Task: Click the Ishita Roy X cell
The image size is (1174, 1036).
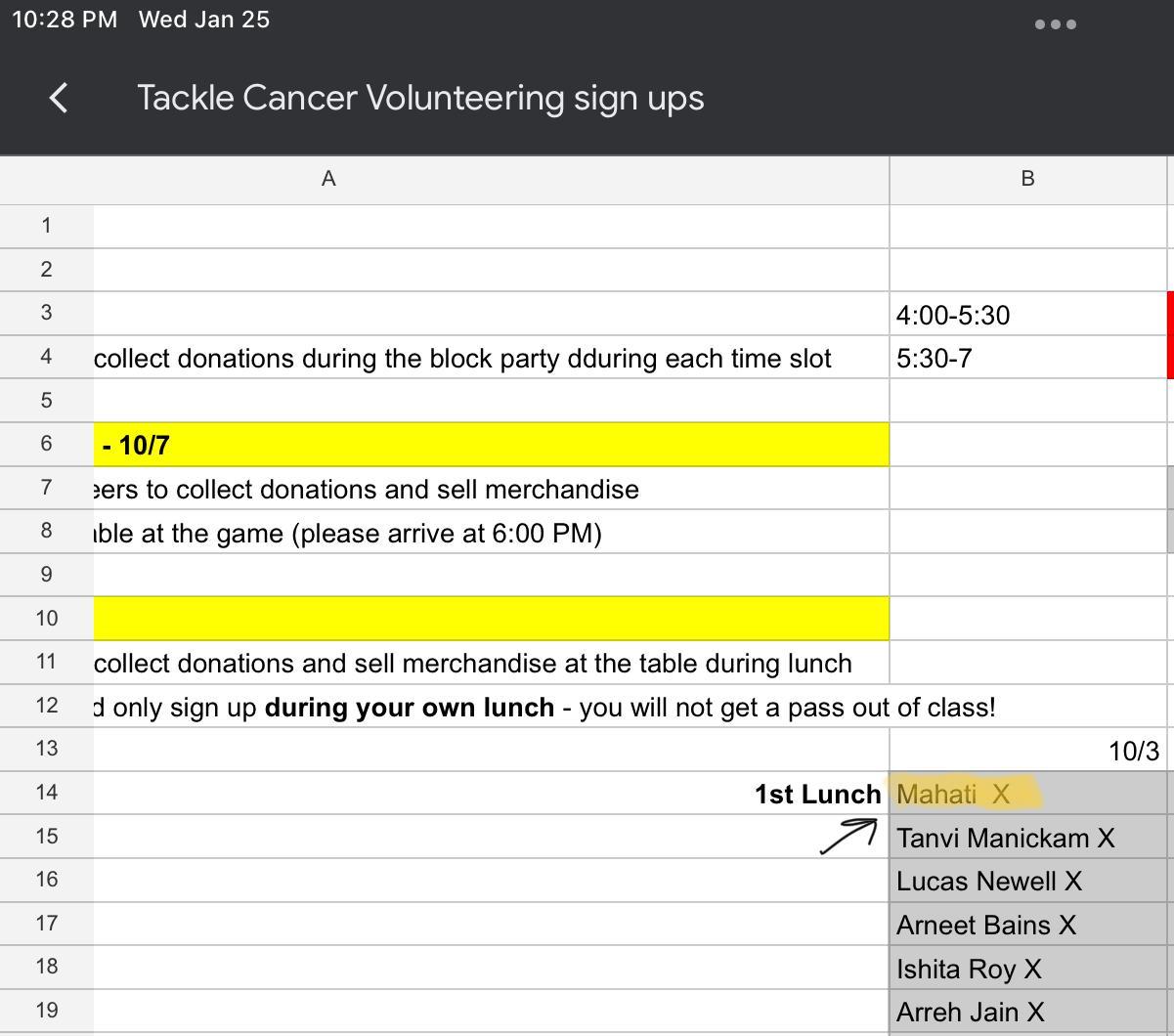Action: click(1026, 969)
